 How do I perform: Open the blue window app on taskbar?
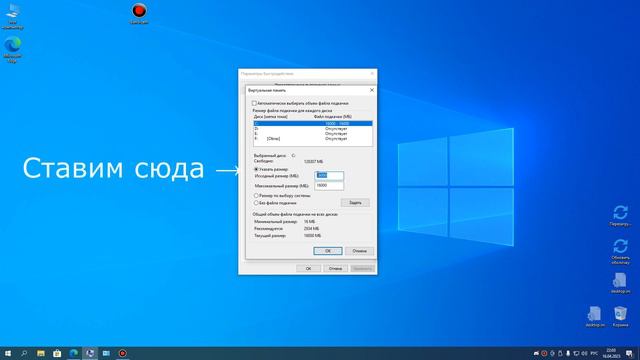point(106,353)
